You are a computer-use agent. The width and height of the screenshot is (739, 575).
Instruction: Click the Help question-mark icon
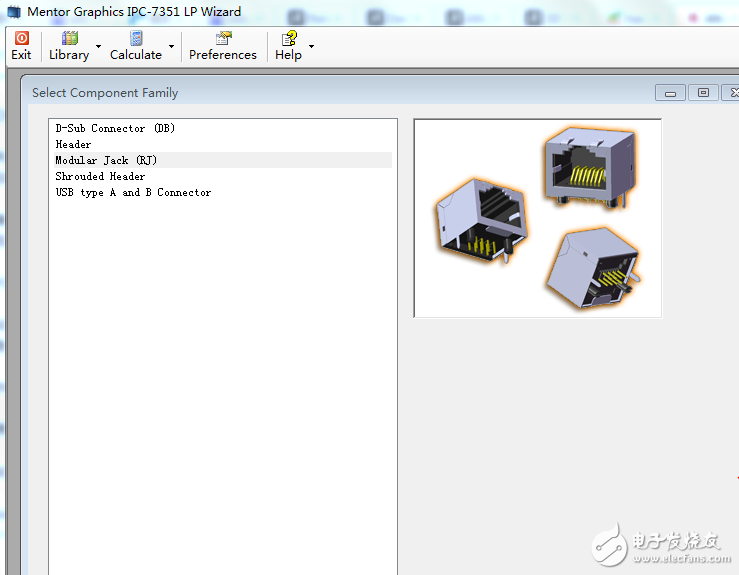pyautogui.click(x=289, y=38)
